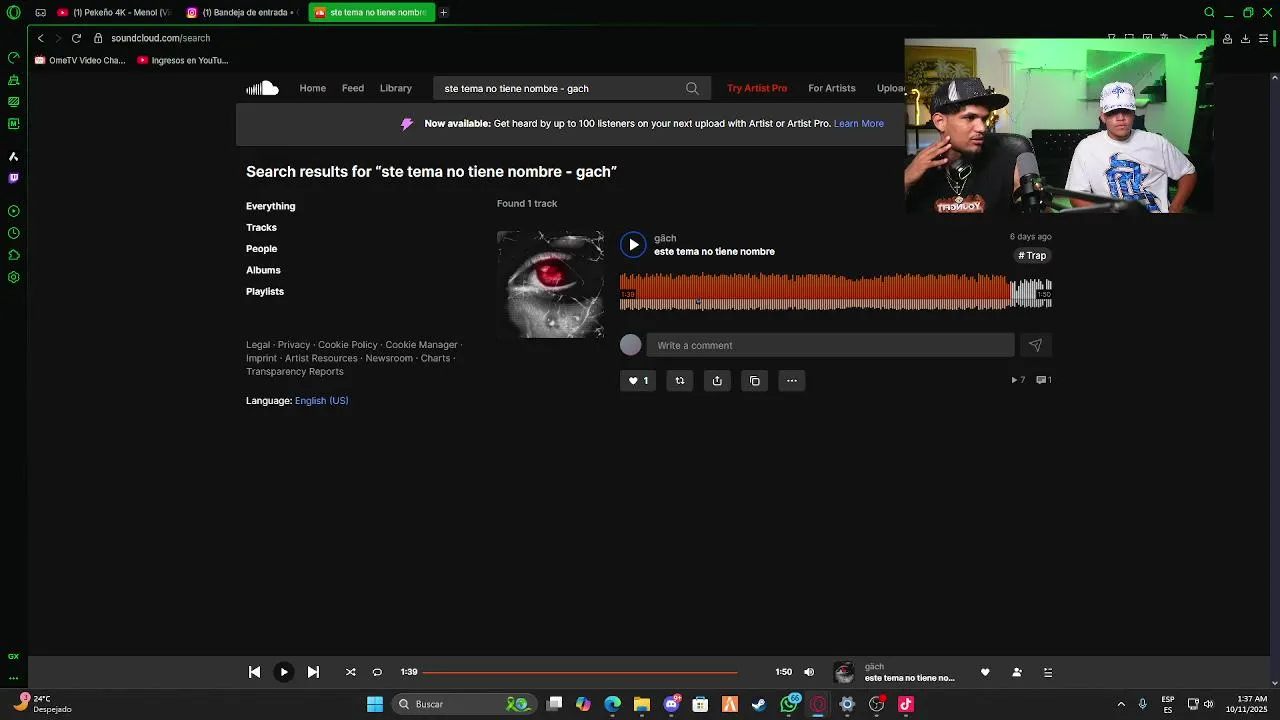Open share options for the track
The height and width of the screenshot is (720, 1280).
coord(717,380)
